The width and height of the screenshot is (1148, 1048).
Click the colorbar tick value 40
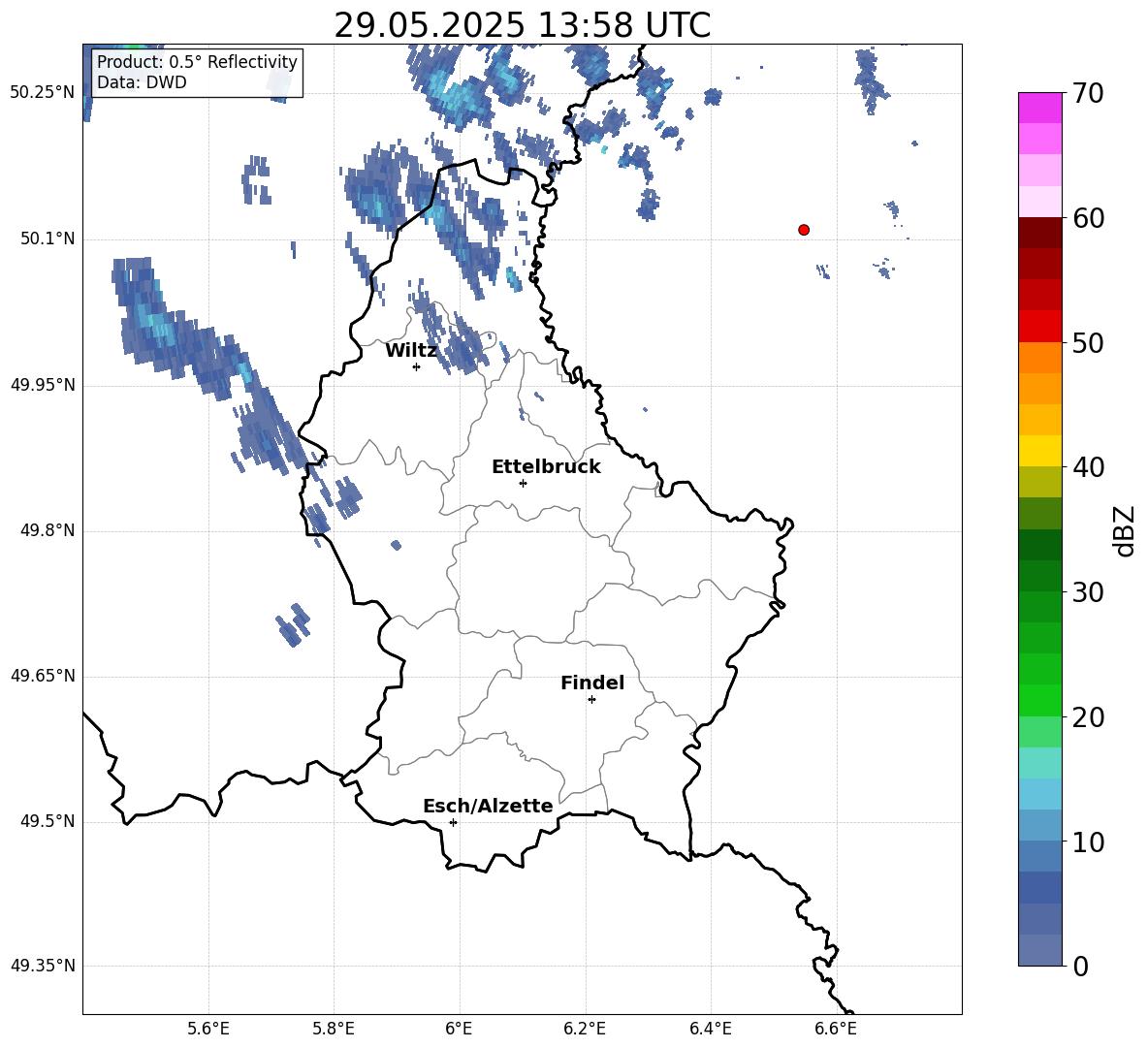click(1088, 467)
